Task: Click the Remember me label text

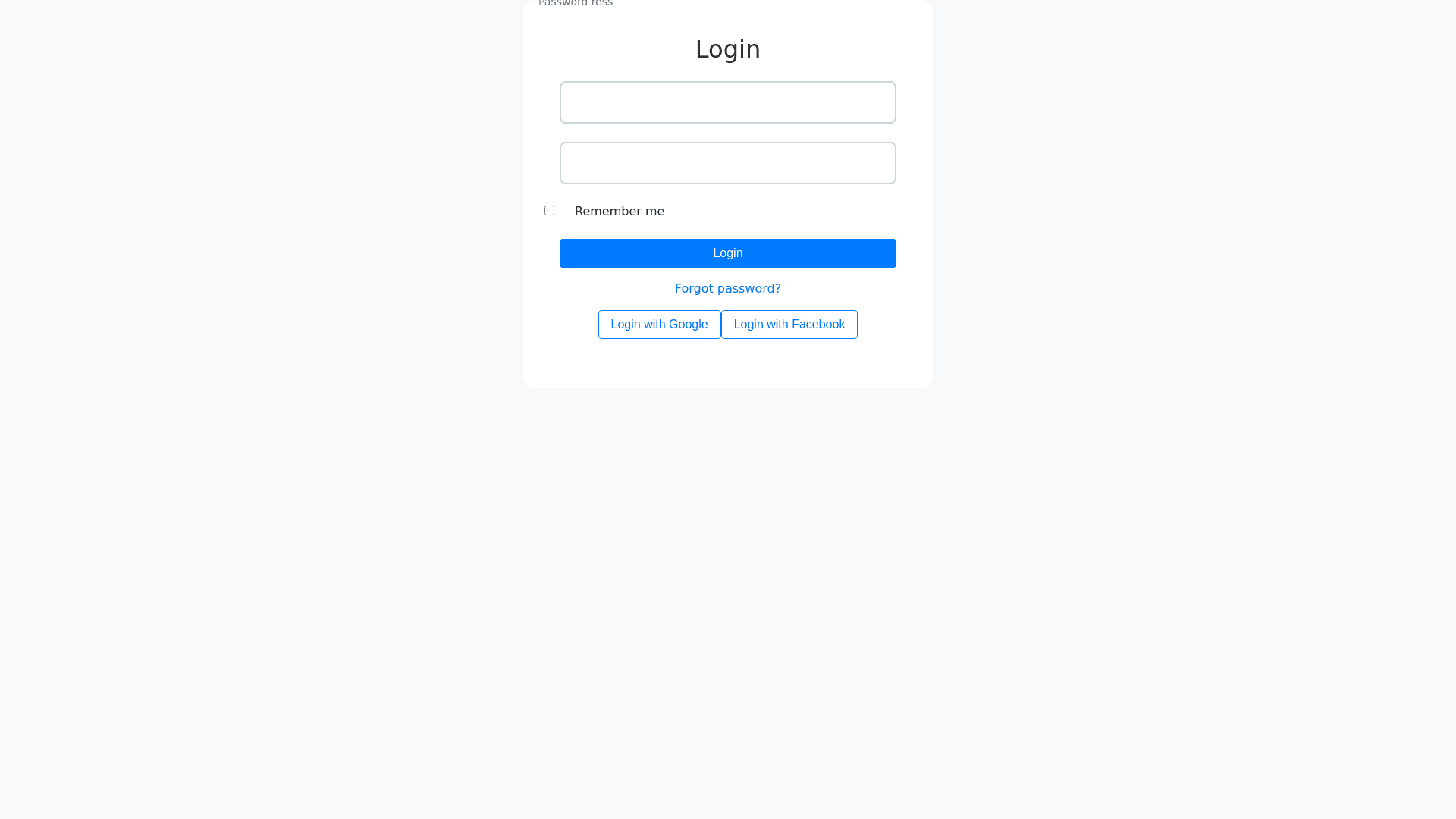Action: pos(620,211)
